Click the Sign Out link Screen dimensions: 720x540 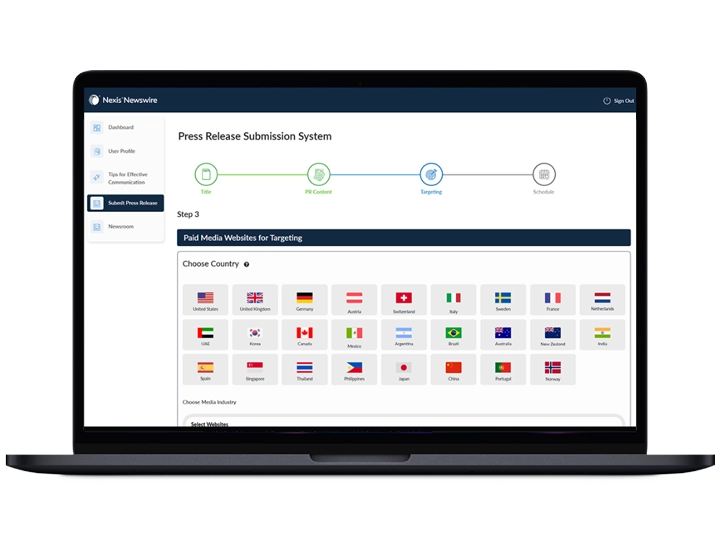pyautogui.click(x=624, y=101)
